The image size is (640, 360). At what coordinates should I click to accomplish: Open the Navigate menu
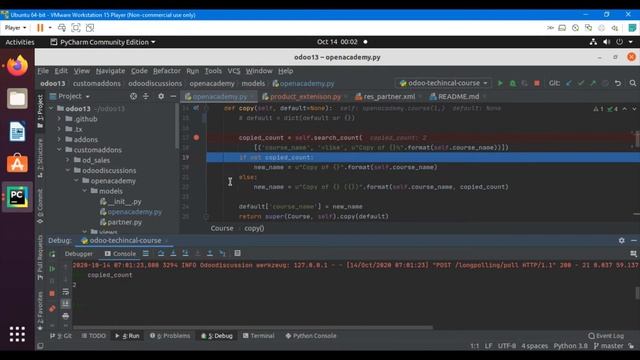coord(110,71)
